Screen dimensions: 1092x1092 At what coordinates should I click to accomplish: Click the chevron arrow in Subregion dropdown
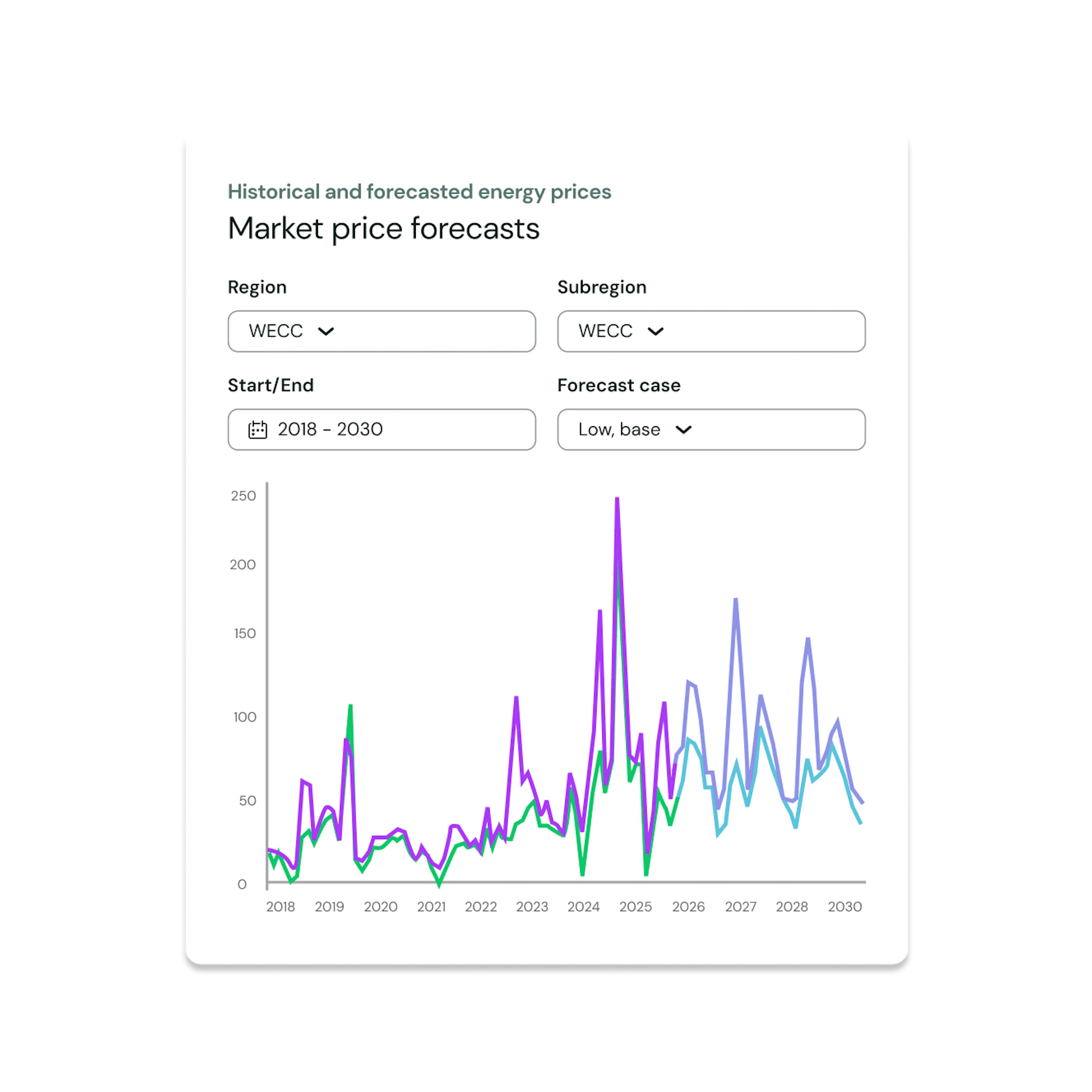[x=656, y=331]
